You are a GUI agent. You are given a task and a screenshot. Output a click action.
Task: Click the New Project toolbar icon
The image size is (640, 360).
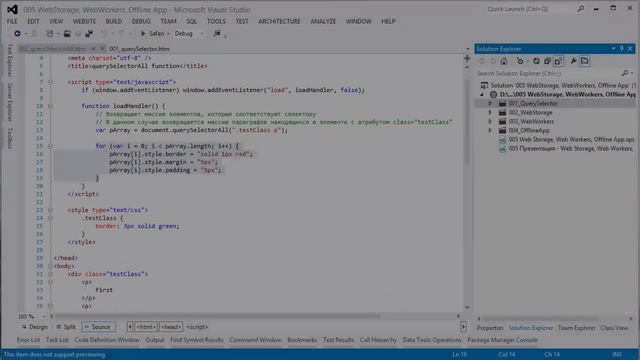click(x=50, y=33)
